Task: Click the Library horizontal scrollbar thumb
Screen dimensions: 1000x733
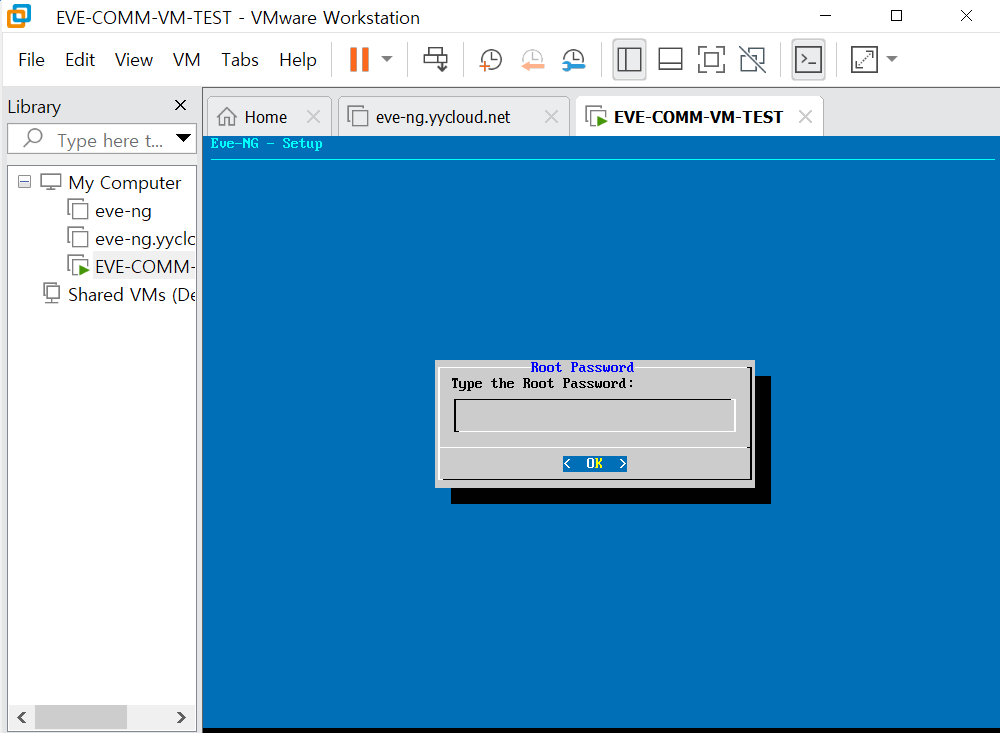Action: [x=81, y=717]
